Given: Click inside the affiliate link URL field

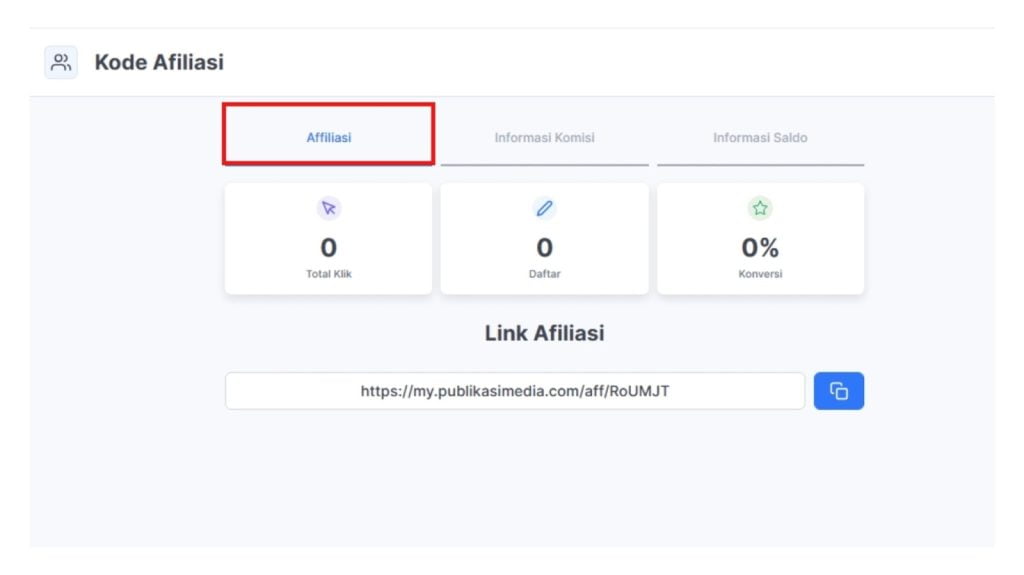Looking at the screenshot, I should point(515,391).
